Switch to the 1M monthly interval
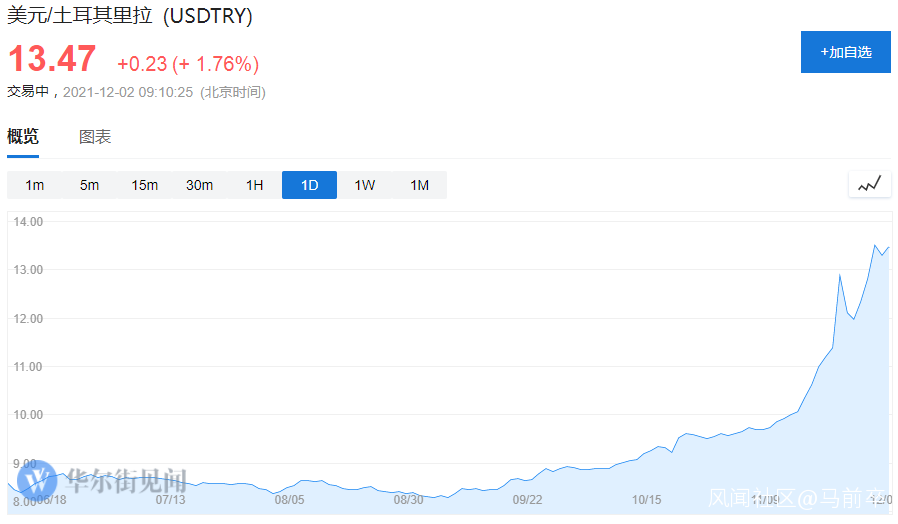Image resolution: width=898 pixels, height=524 pixels. [419, 185]
